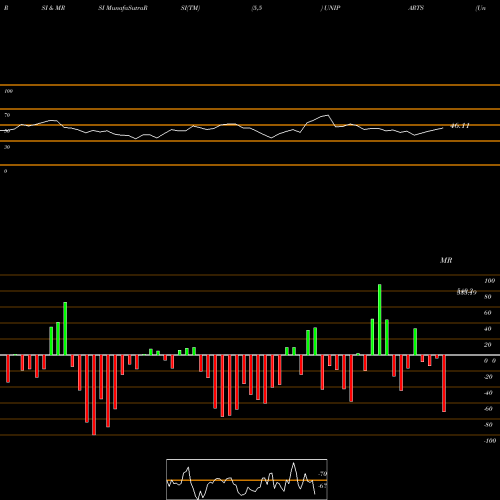Screen dimensions: 500x500
Task: Click the MR axis label 60
Action: [488, 313]
